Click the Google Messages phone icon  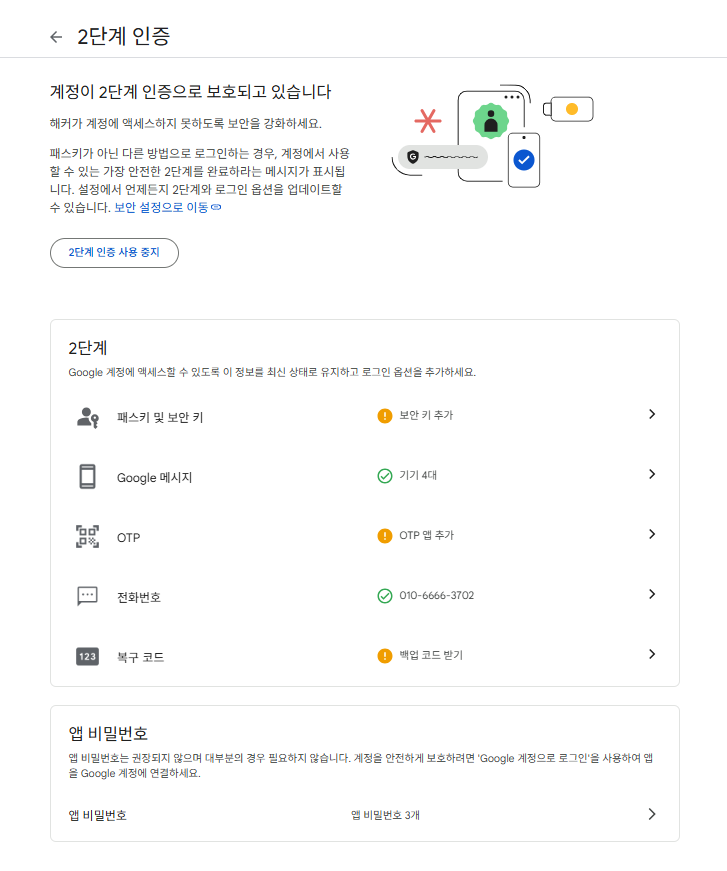pyautogui.click(x=87, y=477)
